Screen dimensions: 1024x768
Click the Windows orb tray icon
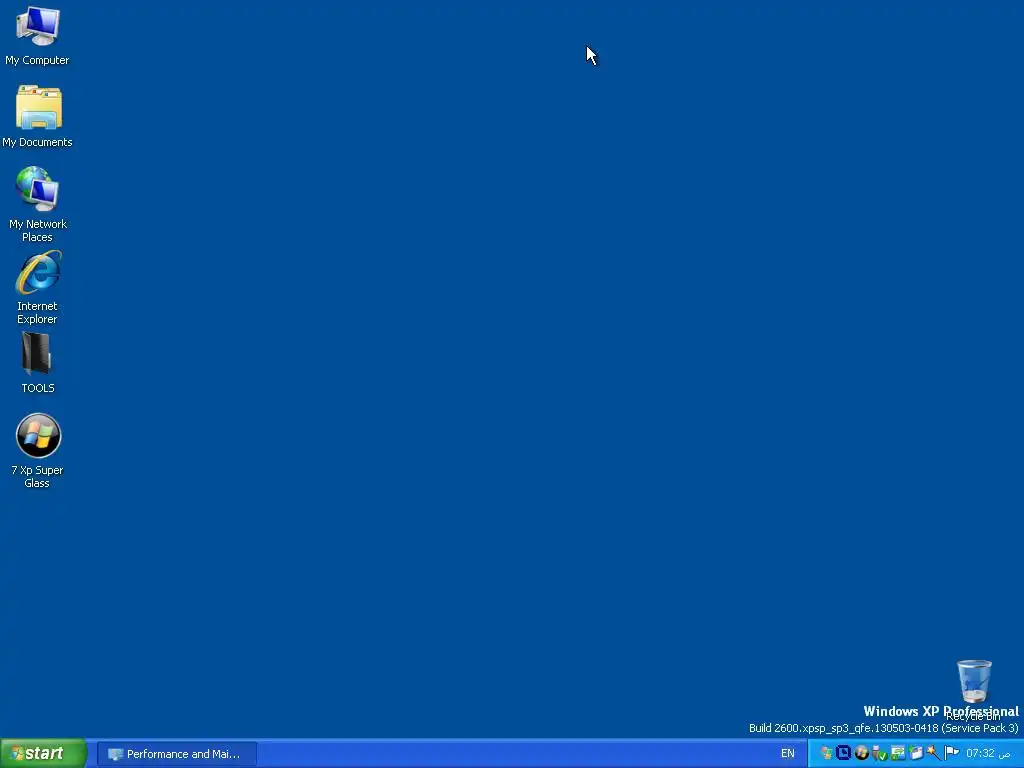(x=862, y=753)
